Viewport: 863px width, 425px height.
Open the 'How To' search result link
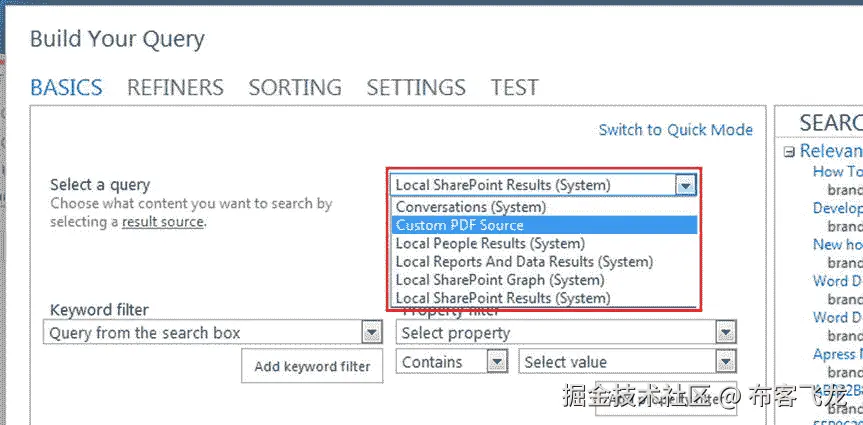coord(838,172)
